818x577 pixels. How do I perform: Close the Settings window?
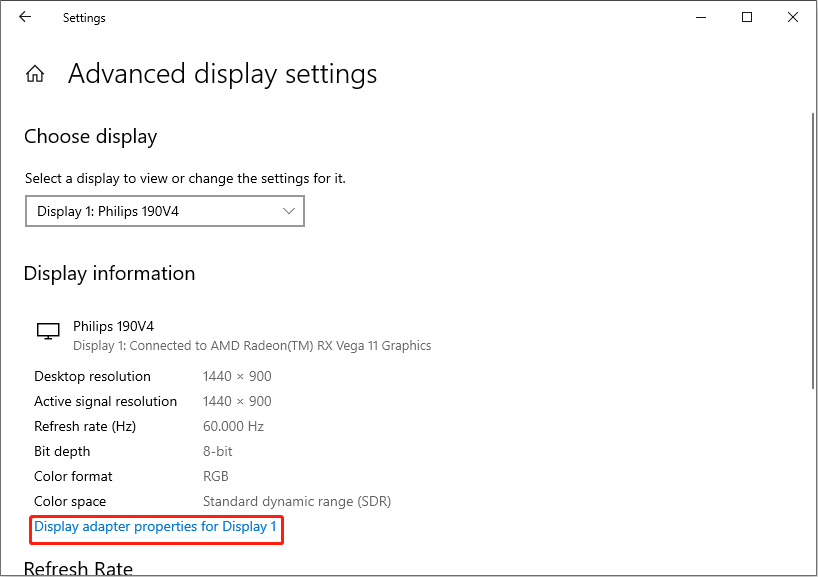tap(793, 17)
